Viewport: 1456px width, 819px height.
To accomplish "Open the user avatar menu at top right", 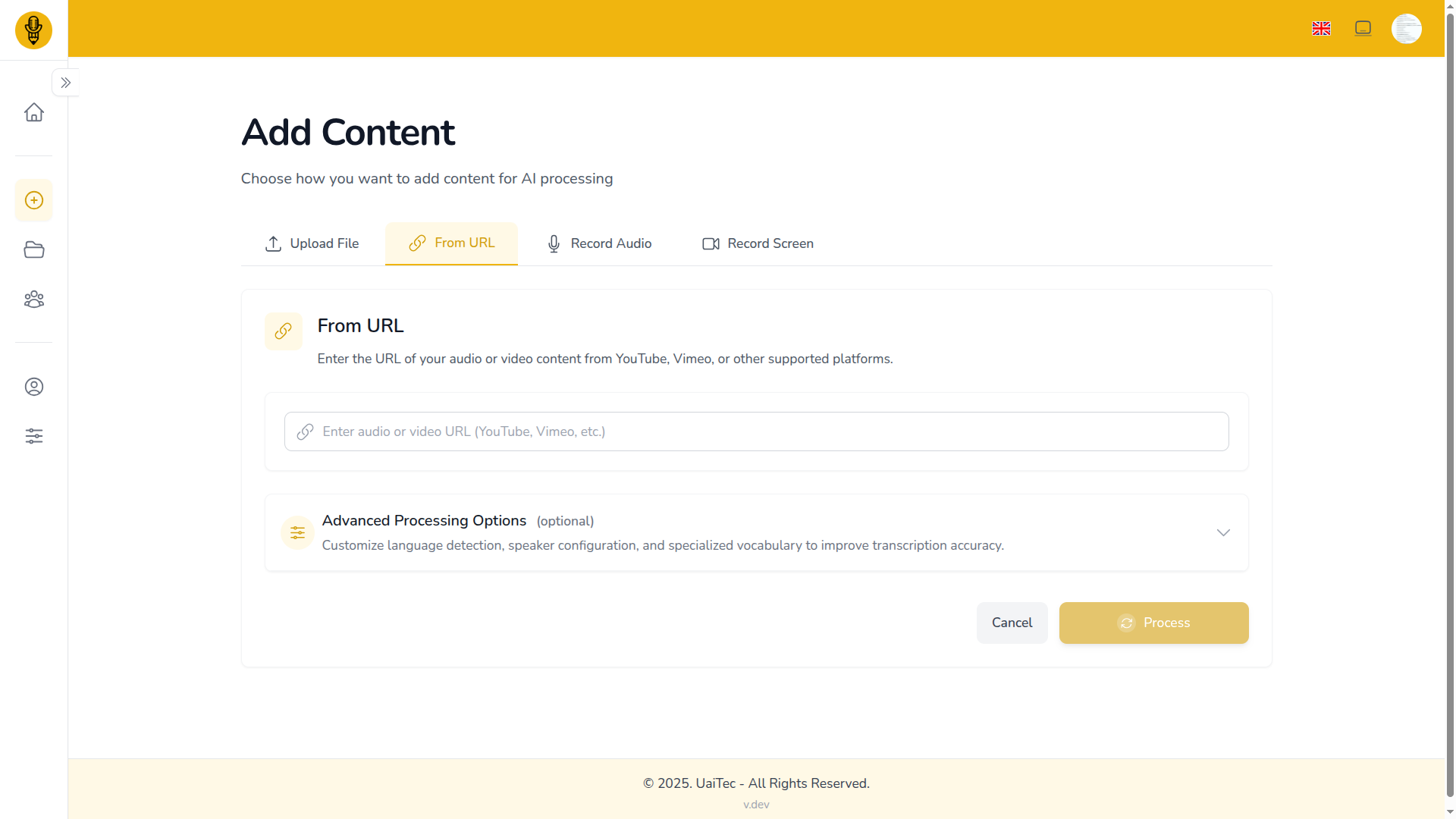I will click(x=1407, y=28).
